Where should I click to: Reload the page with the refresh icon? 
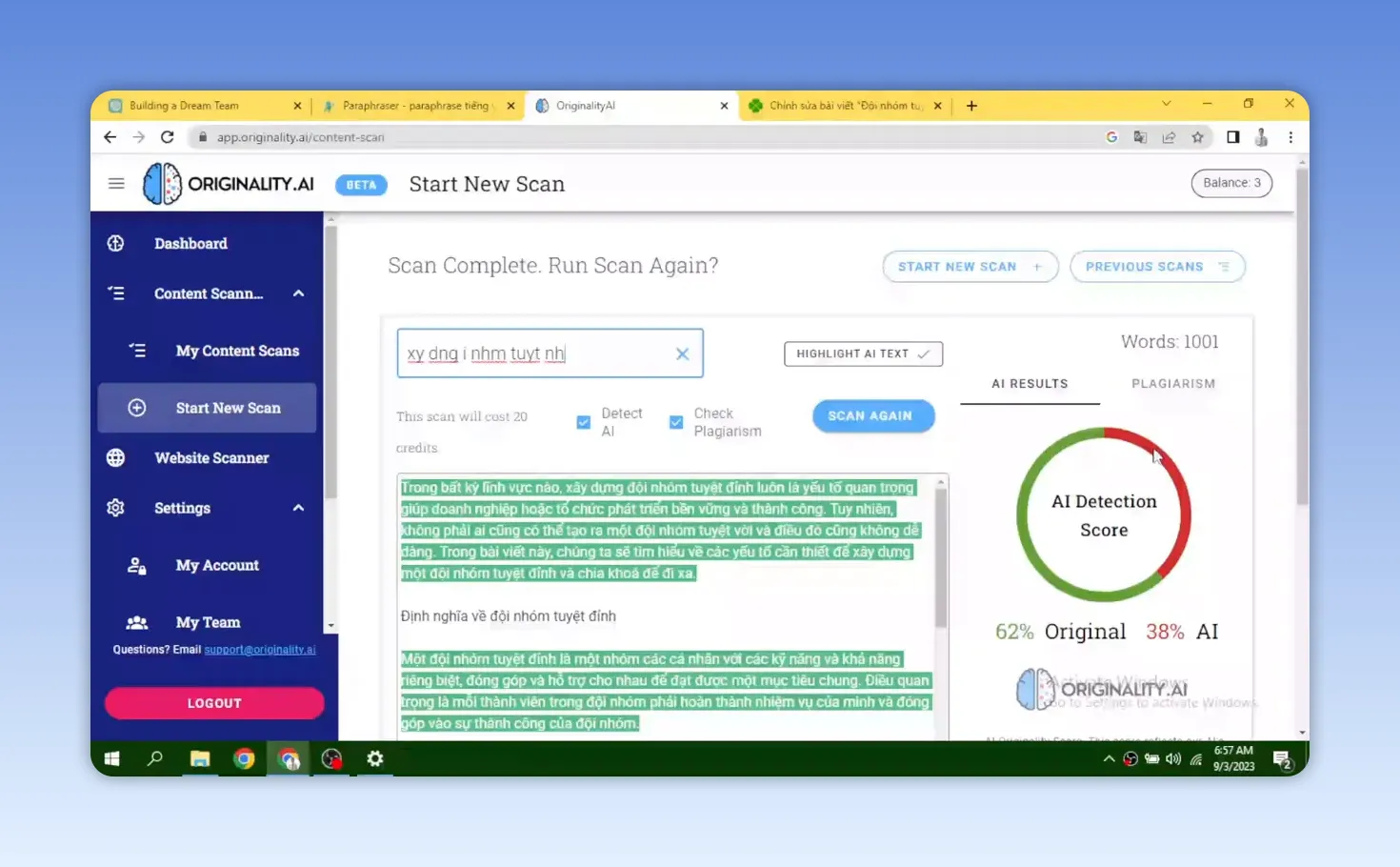point(168,137)
